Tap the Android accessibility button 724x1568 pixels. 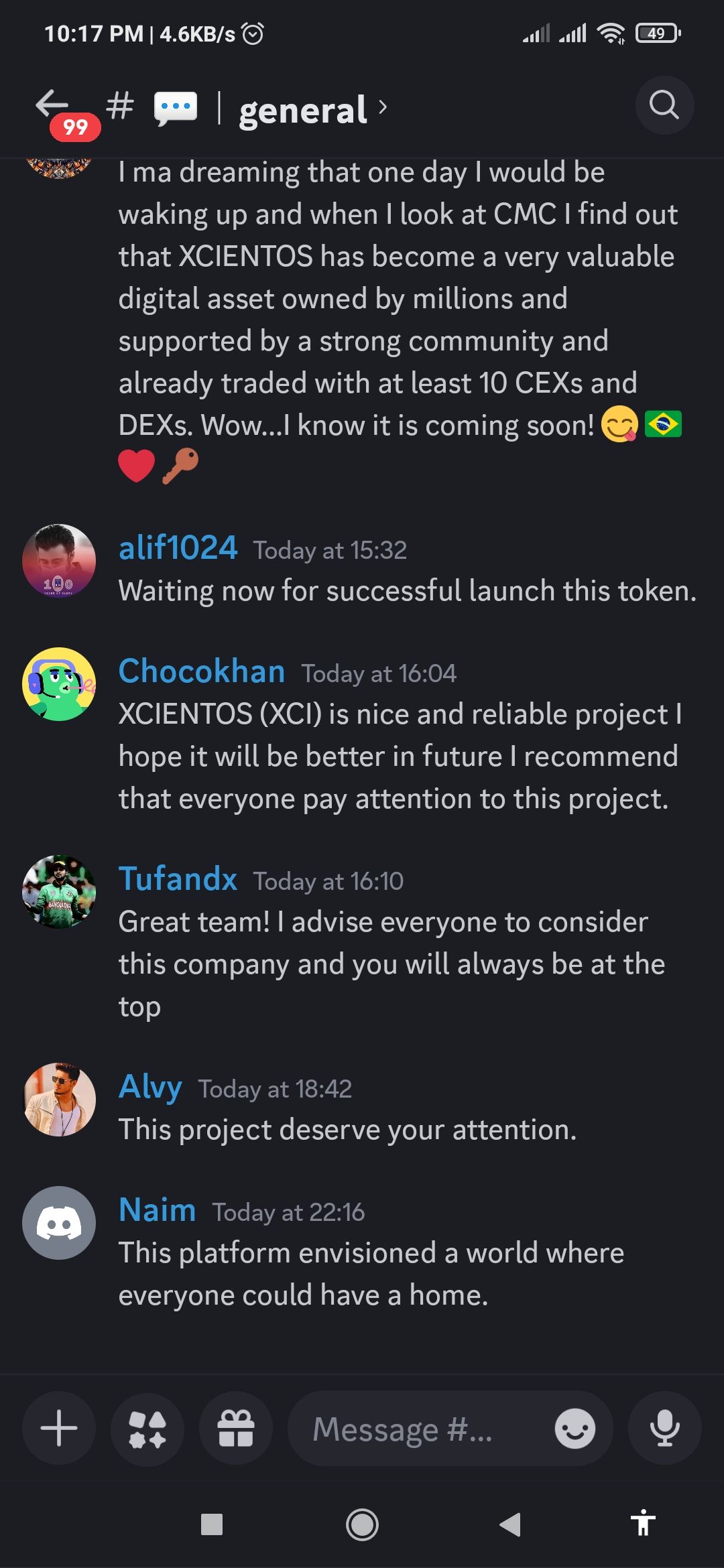(643, 1524)
